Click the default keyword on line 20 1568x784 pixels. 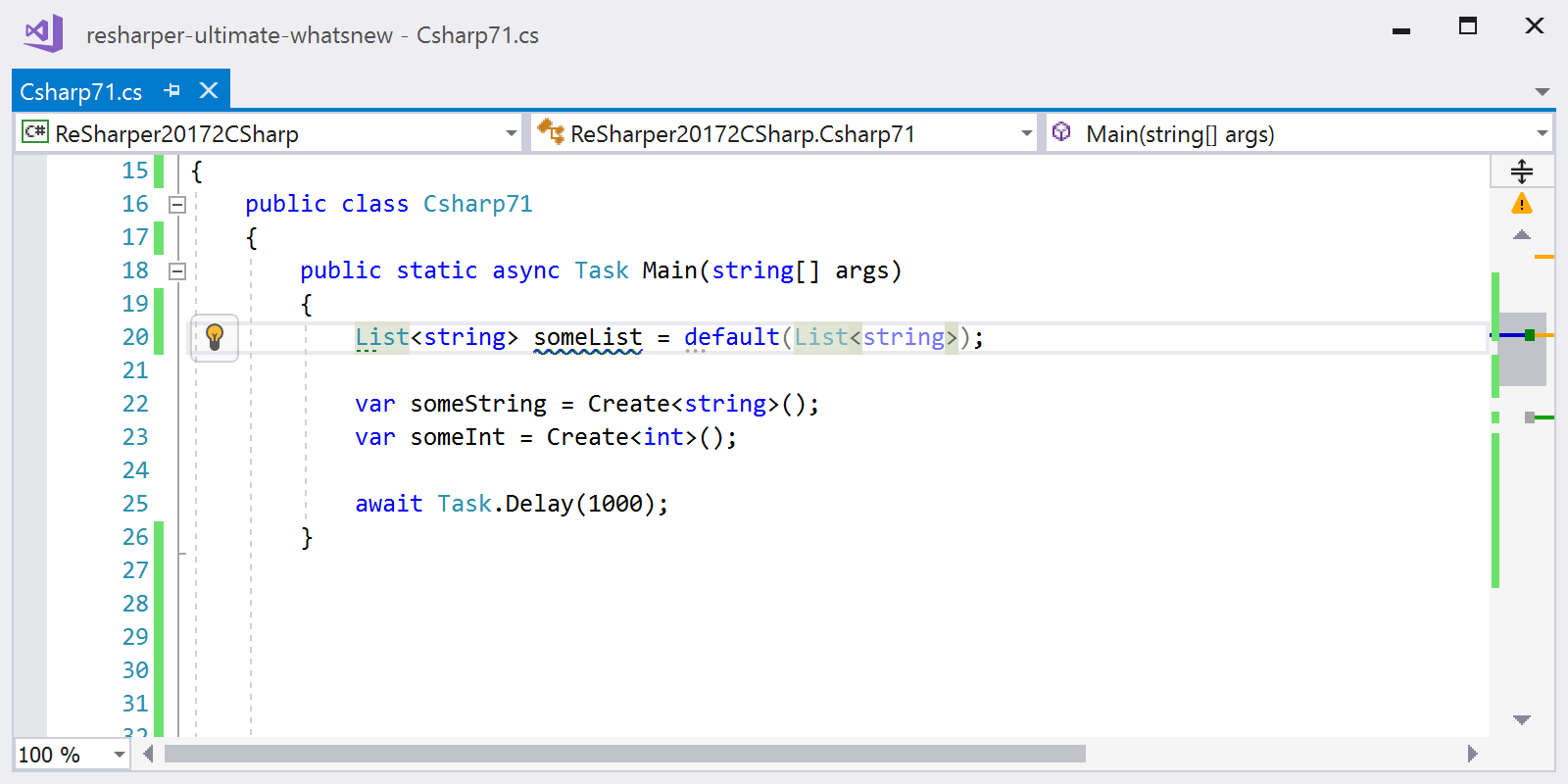click(x=732, y=337)
